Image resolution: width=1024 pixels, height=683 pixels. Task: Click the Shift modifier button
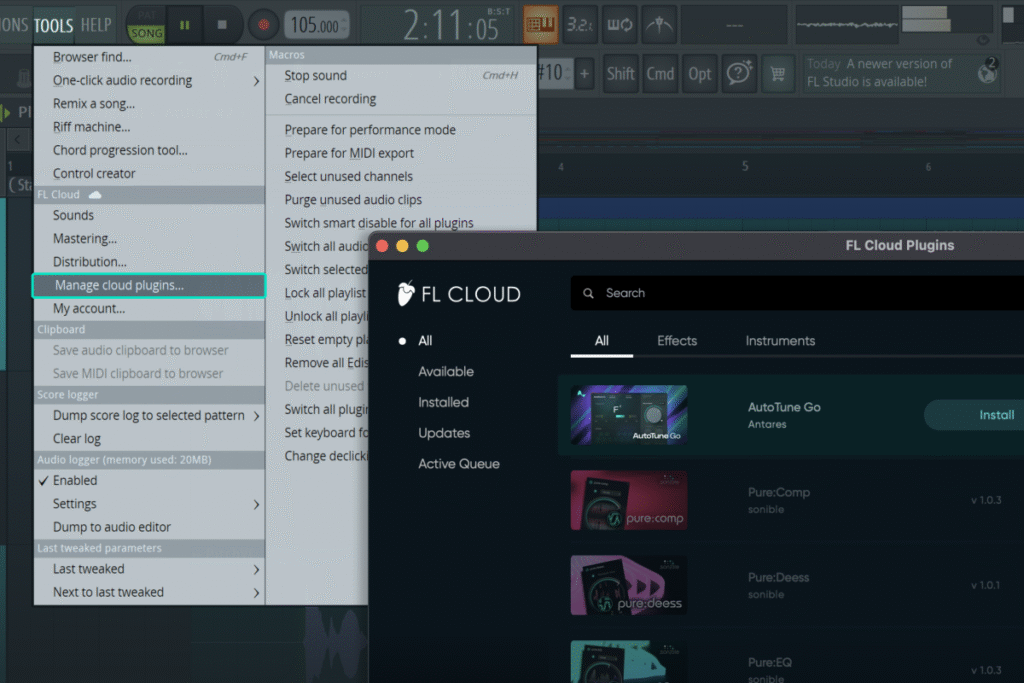[x=620, y=74]
